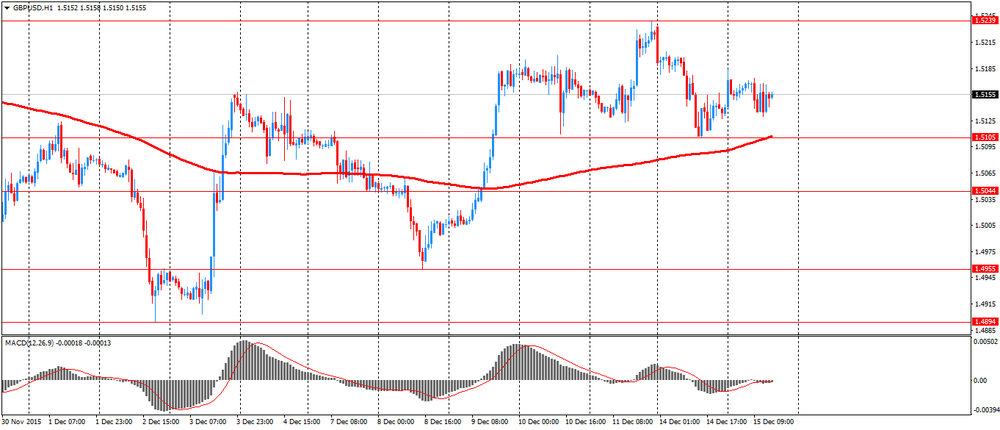
Task: Click the 1.4975 price scale value
Action: coord(985,252)
